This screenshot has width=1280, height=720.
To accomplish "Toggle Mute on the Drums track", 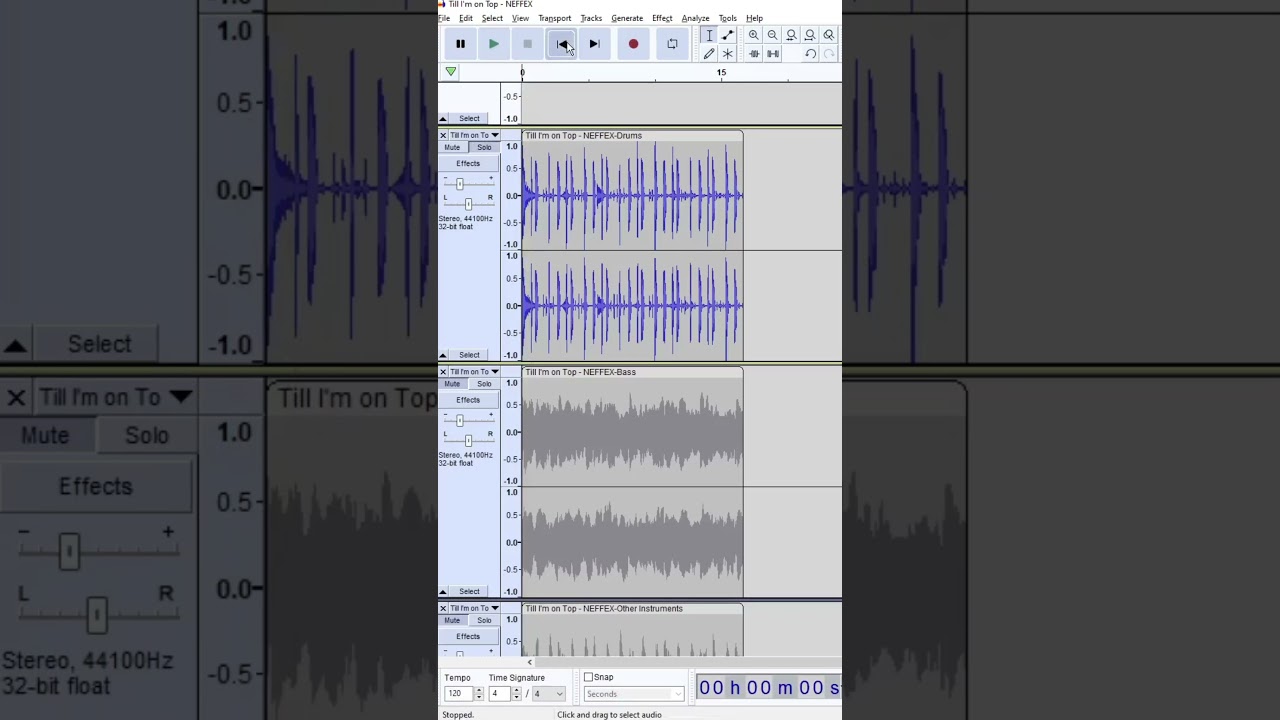I will [452, 147].
